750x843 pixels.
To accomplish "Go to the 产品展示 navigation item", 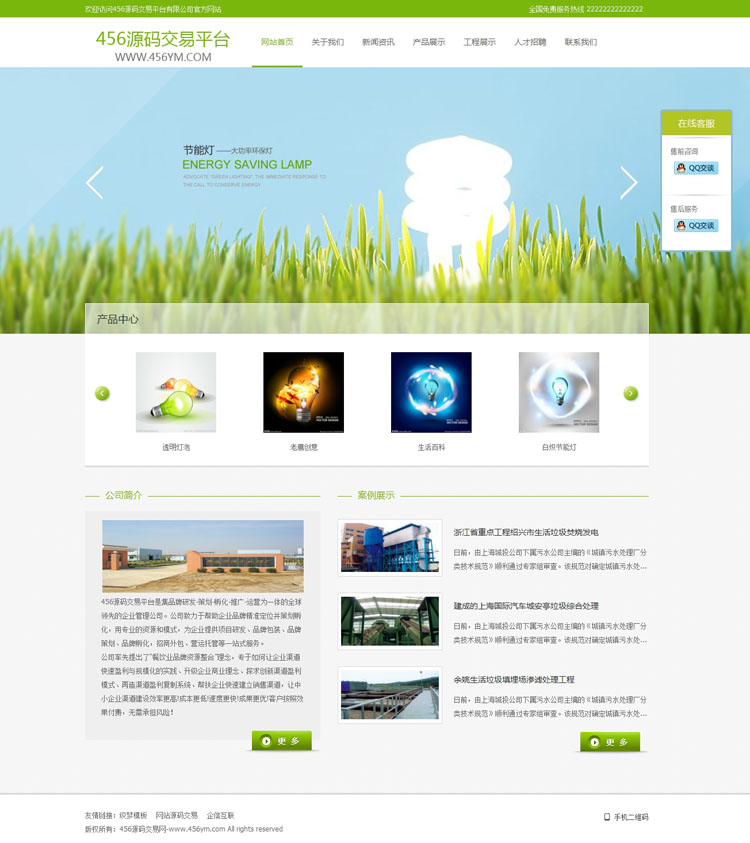I will 428,42.
